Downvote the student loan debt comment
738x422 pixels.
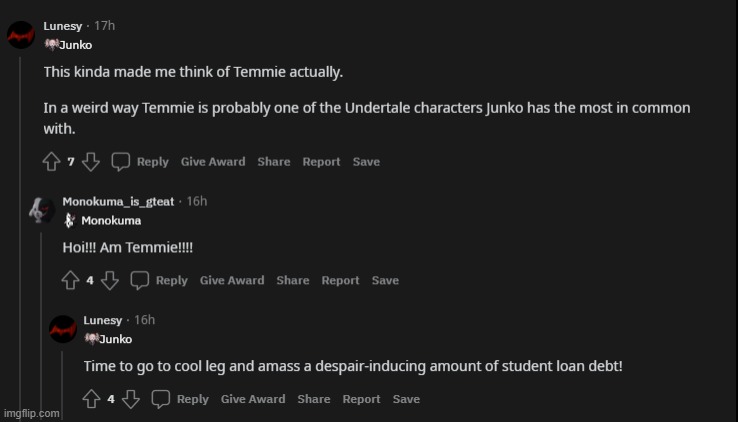click(130, 400)
